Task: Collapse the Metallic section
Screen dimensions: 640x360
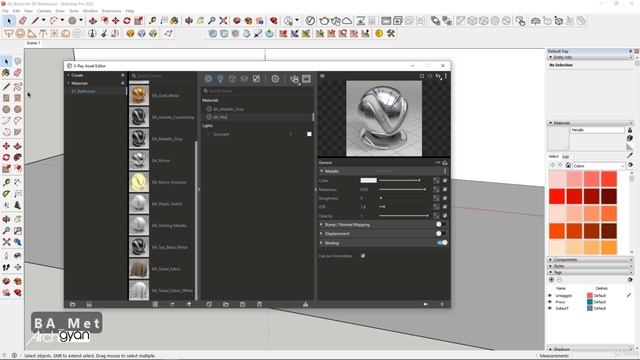Action: [x=322, y=171]
